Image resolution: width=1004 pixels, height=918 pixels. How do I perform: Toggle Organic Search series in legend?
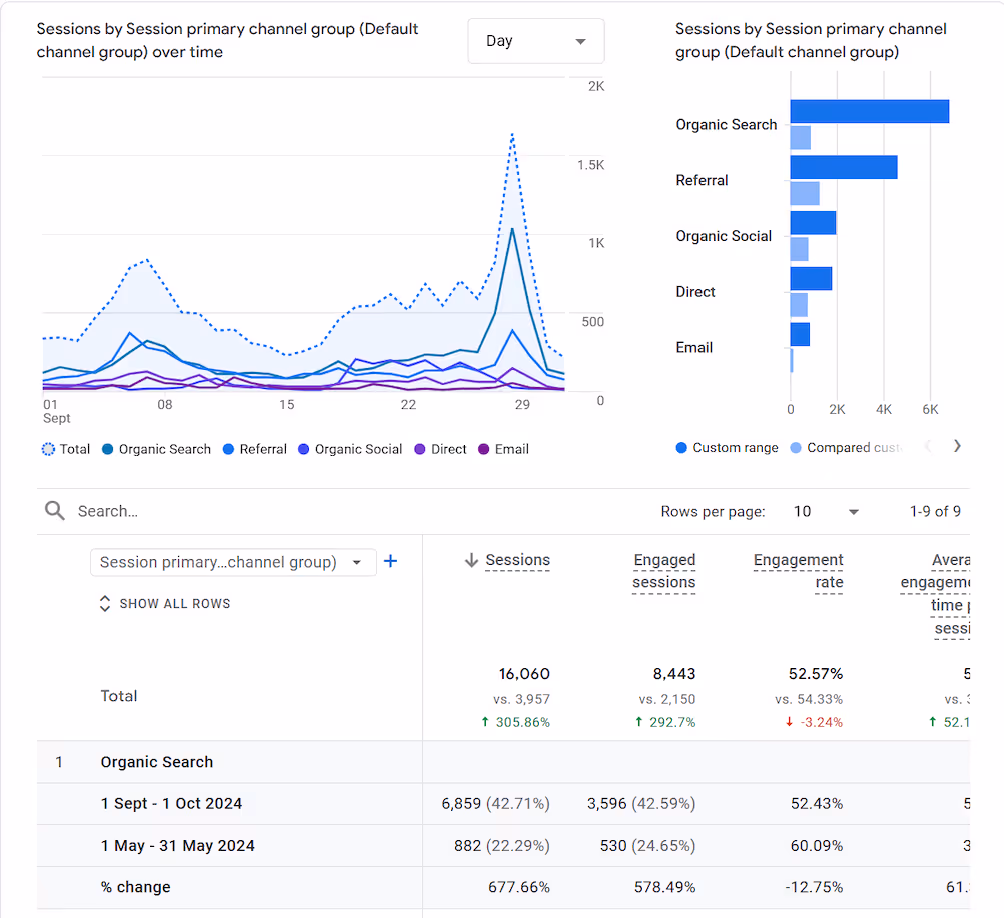pos(156,449)
